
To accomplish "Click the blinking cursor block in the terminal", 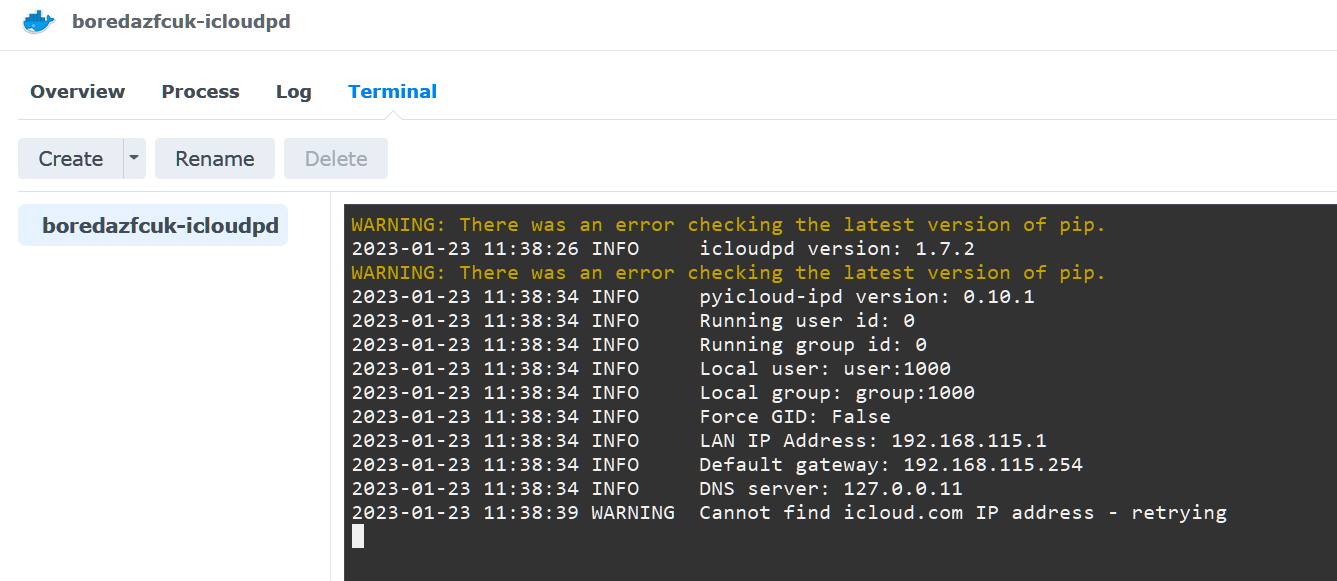I will click(357, 536).
